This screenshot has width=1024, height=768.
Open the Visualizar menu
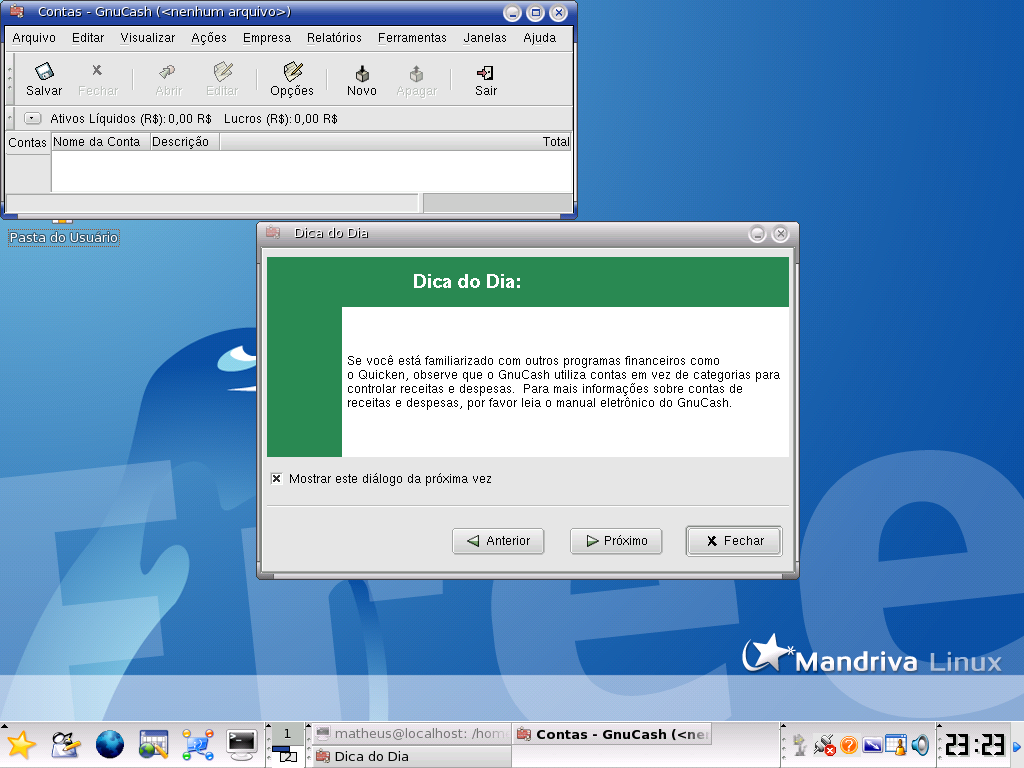coord(148,38)
